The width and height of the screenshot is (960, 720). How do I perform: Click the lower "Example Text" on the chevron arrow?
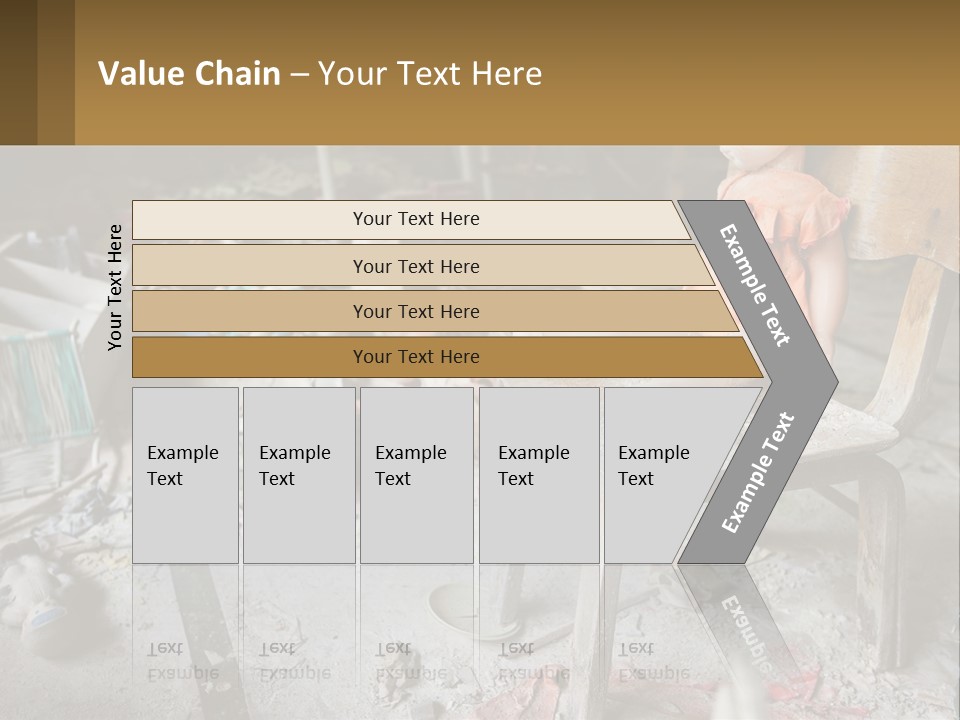coord(758,473)
